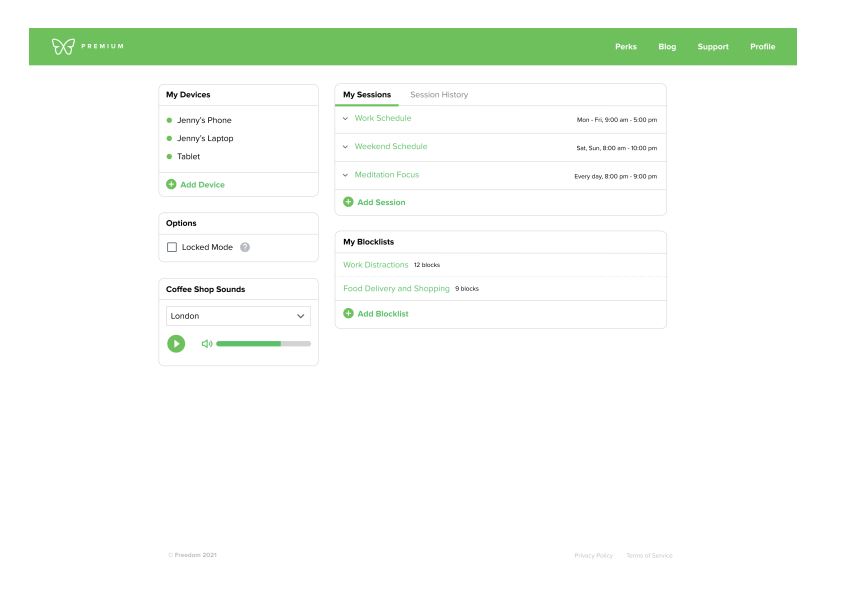
Task: Open the London sound location dropdown
Action: [x=238, y=316]
